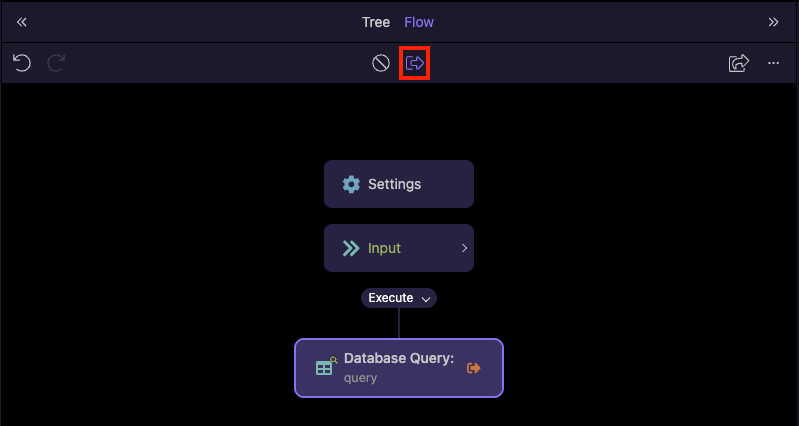Open the share icon in the toolbar
Screen dimensions: 799x426
pyautogui.click(x=738, y=63)
